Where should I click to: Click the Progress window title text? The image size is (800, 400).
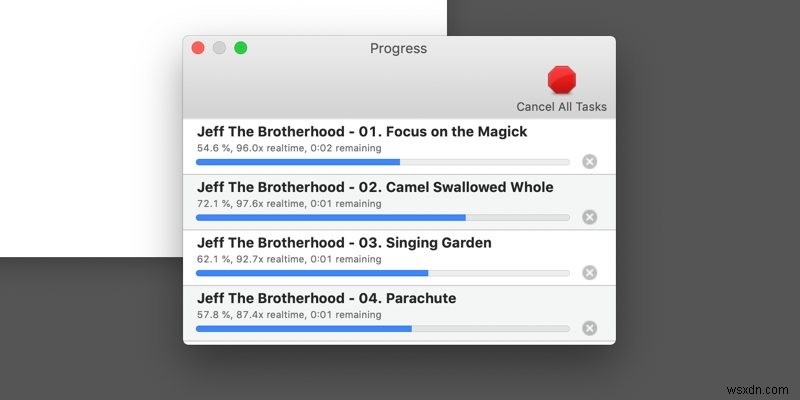[398, 48]
